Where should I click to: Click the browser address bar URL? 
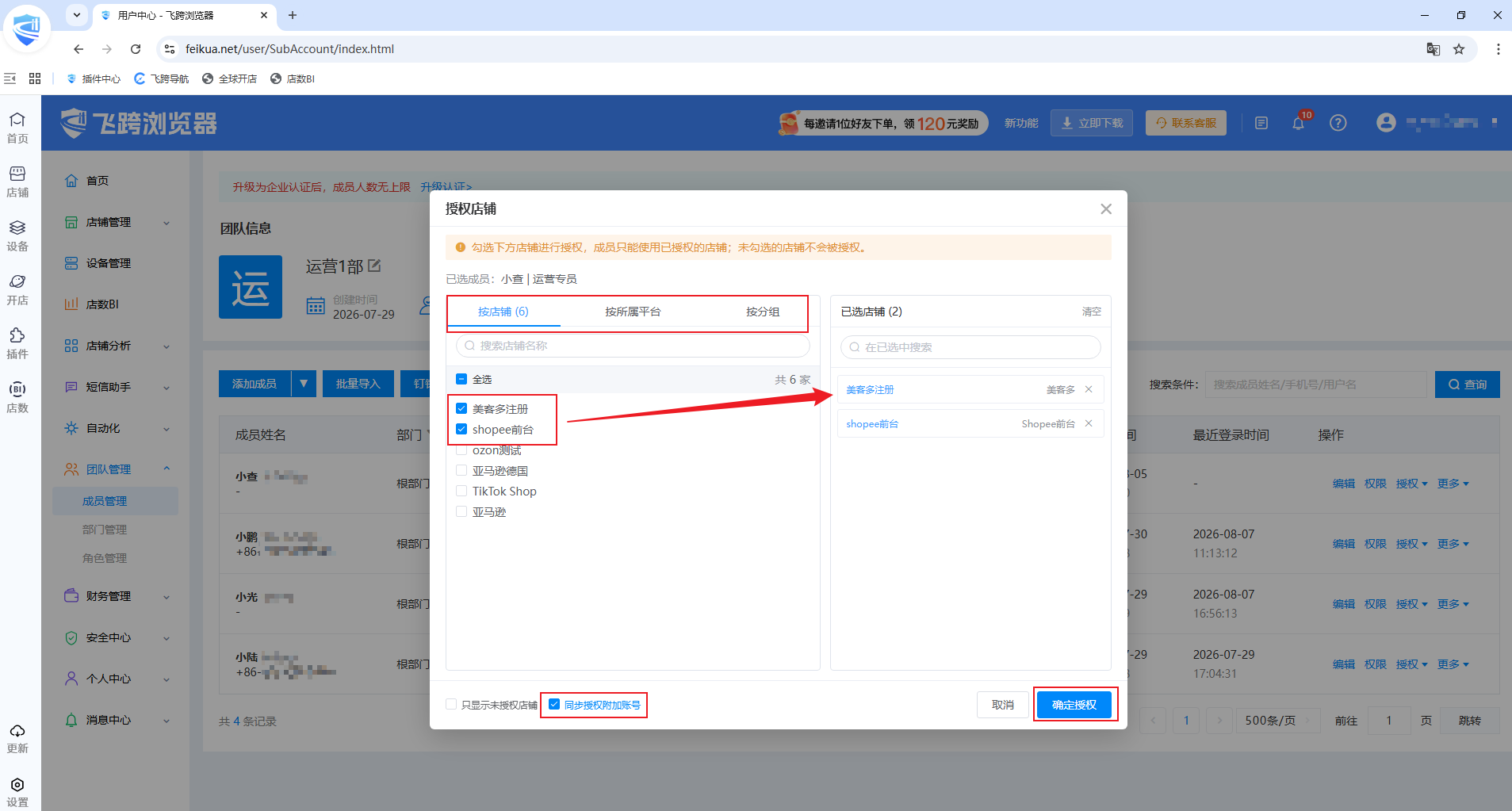289,49
